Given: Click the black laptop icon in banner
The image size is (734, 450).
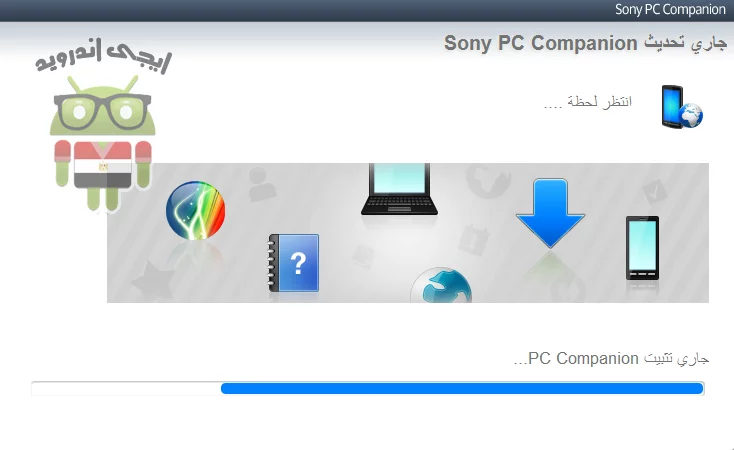Looking at the screenshot, I should point(399,189).
